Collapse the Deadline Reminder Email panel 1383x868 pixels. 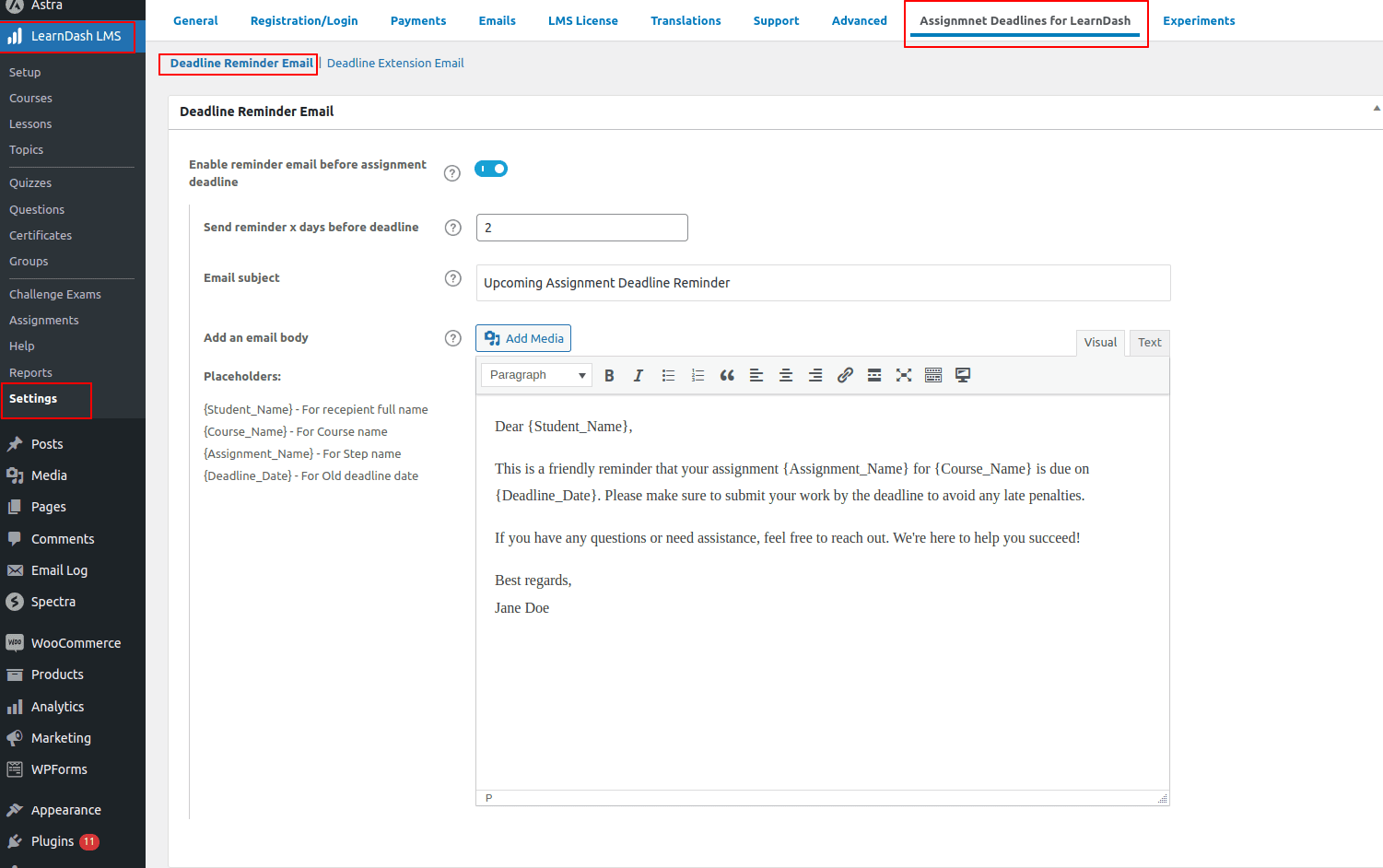coord(1377,109)
